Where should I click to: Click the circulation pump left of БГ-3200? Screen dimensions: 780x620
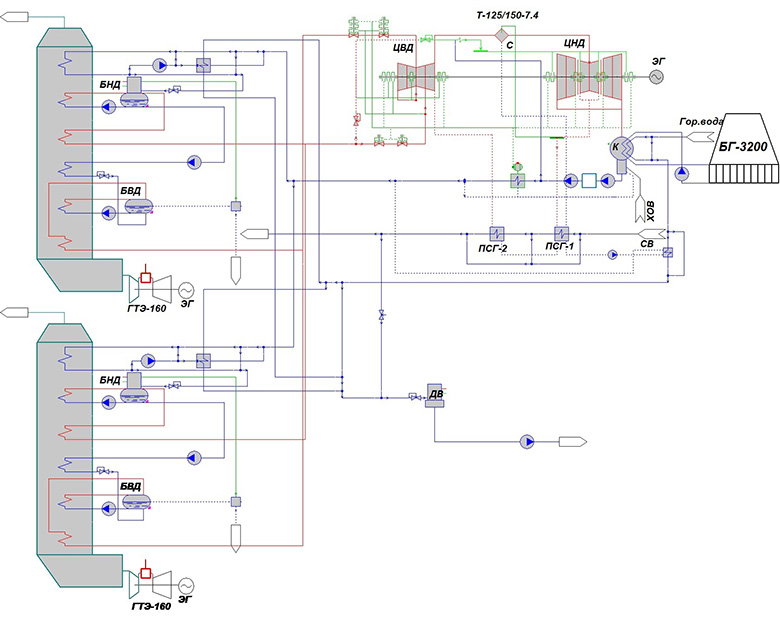(683, 173)
